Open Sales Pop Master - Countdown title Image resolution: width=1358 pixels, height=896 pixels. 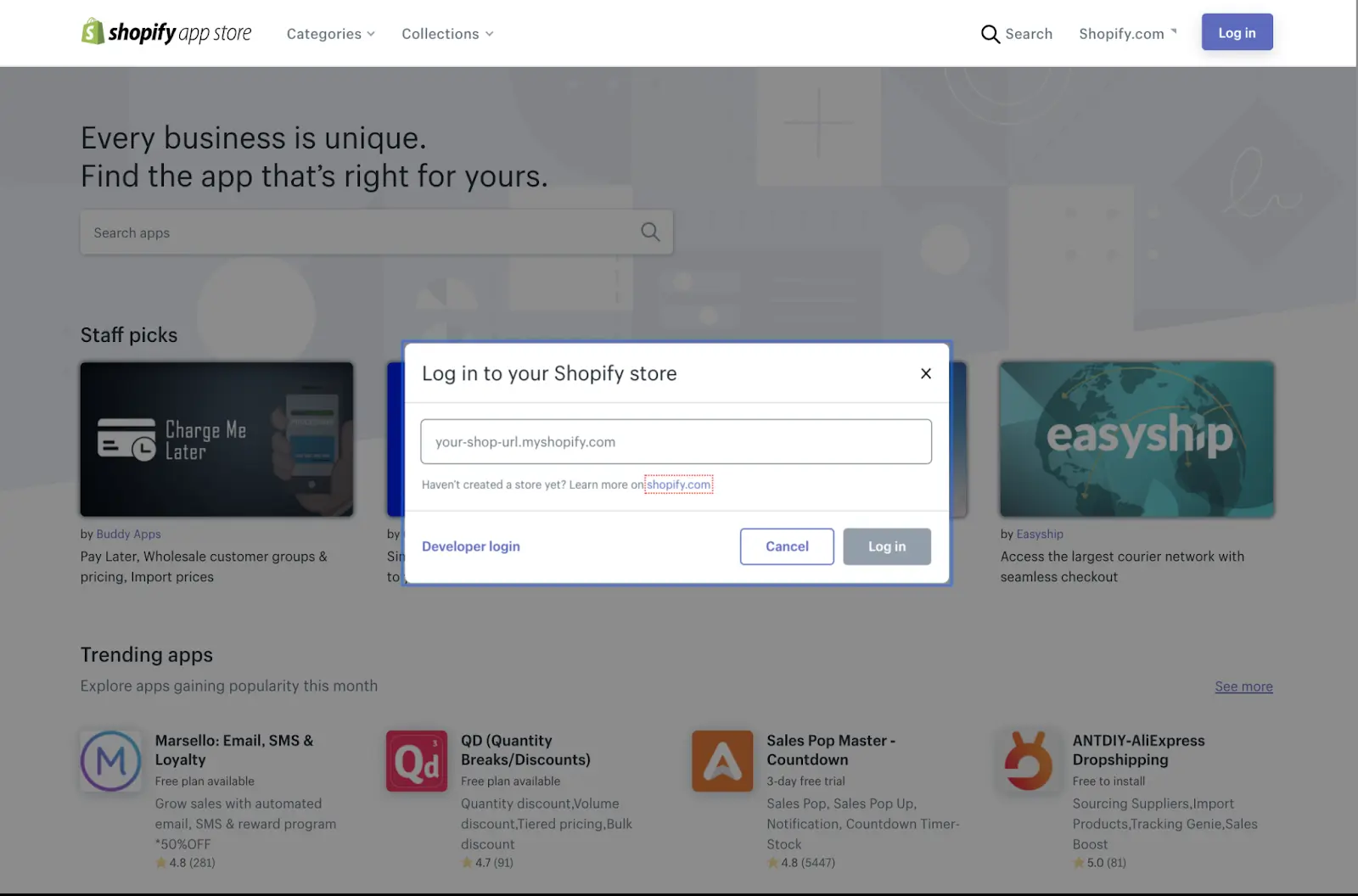pos(831,750)
